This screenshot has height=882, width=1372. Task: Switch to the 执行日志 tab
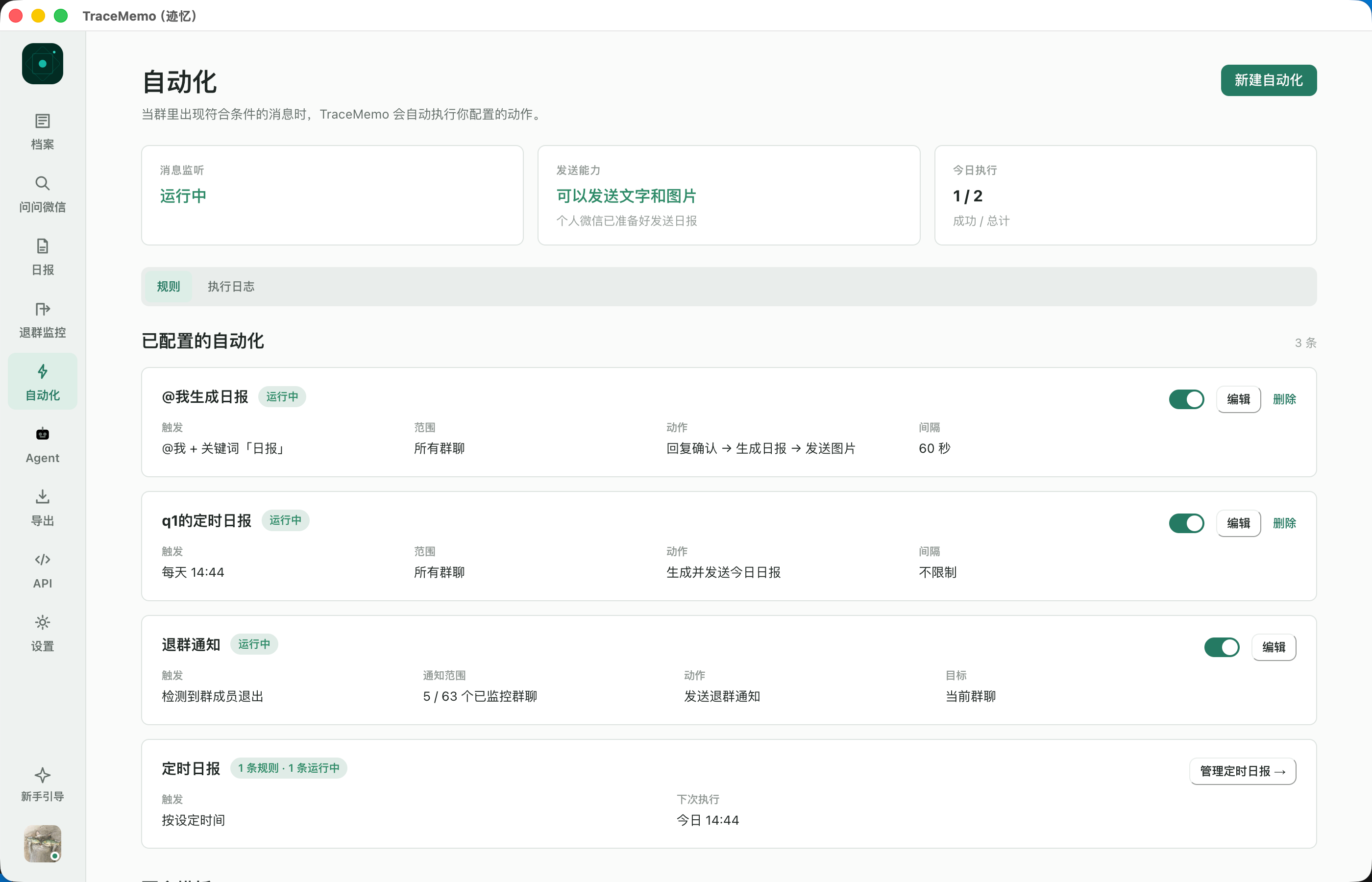pyautogui.click(x=231, y=286)
